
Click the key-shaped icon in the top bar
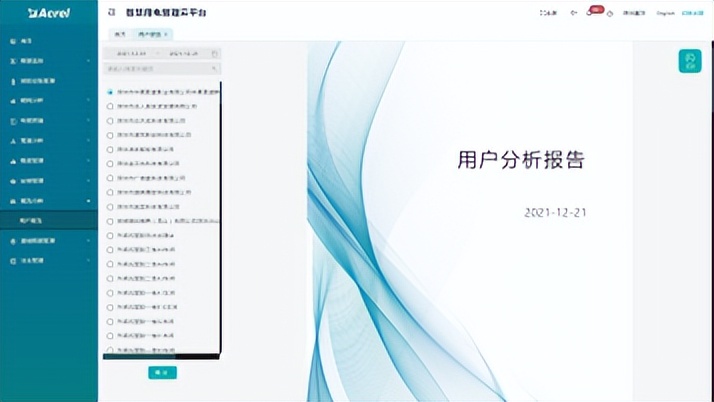coord(574,13)
